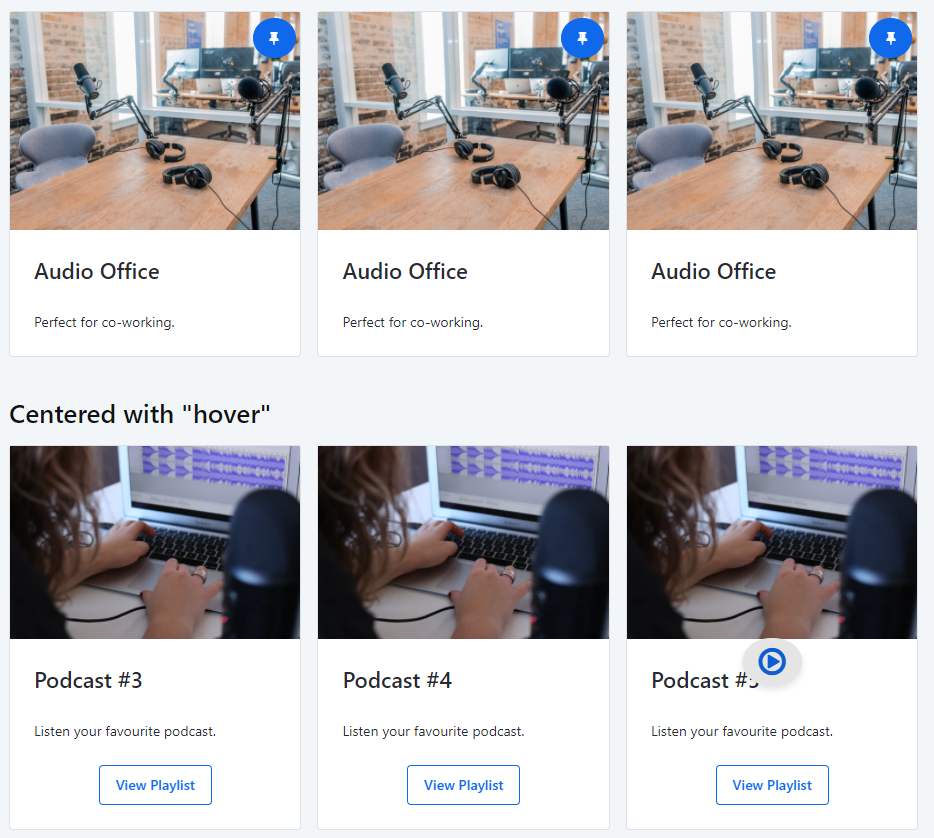Click "Perfect for co-working." on the rightmost card
This screenshot has height=838, width=934.
coord(721,322)
